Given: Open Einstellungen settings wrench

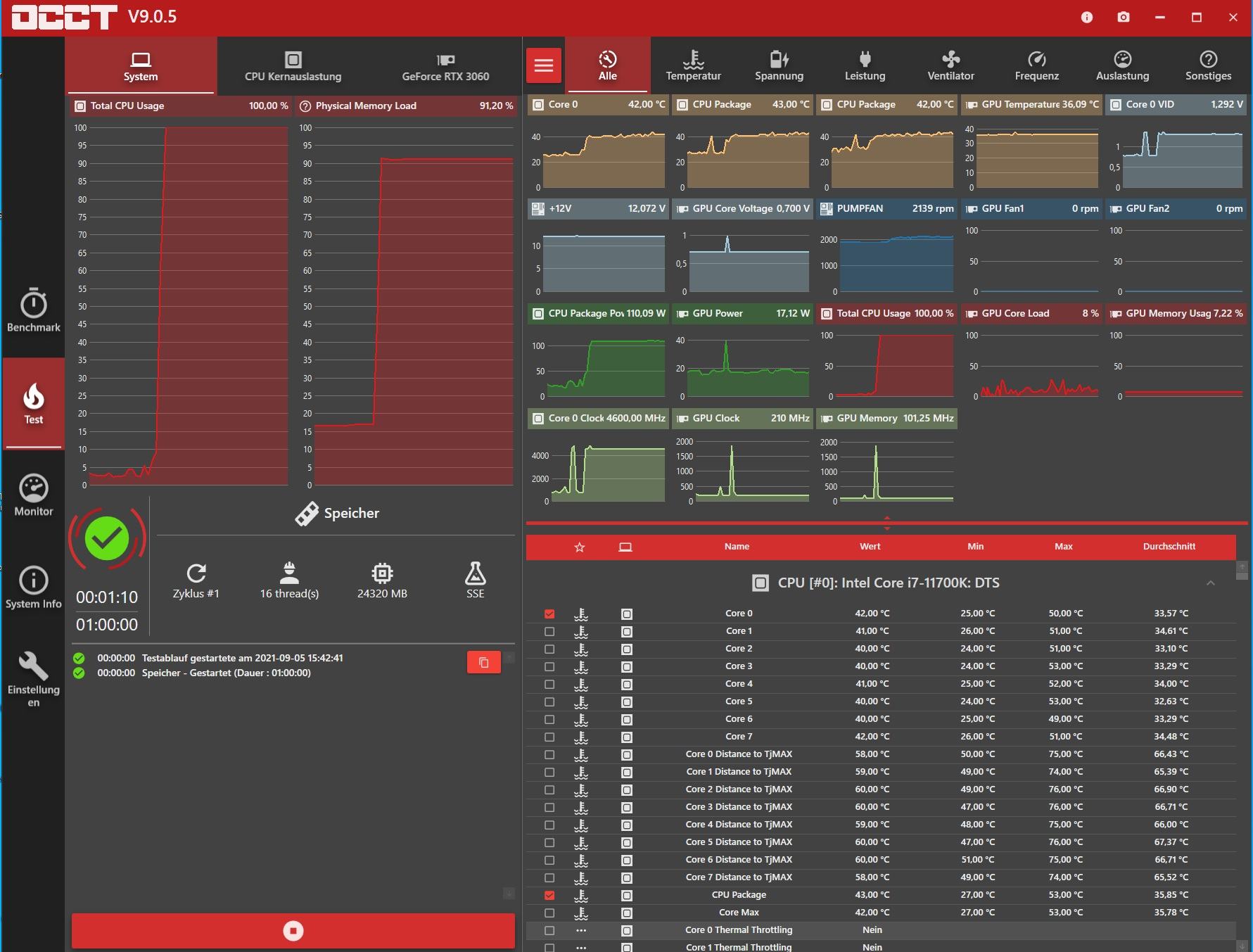Looking at the screenshot, I should click(33, 678).
